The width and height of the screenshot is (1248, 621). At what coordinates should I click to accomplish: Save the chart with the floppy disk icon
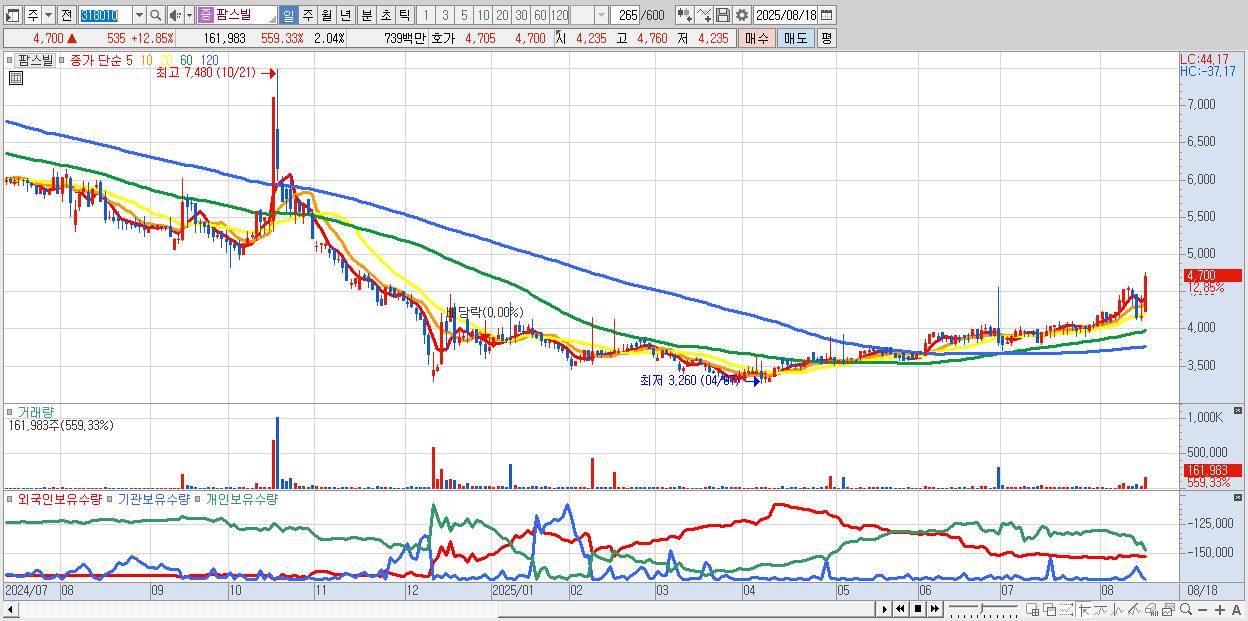pos(722,15)
